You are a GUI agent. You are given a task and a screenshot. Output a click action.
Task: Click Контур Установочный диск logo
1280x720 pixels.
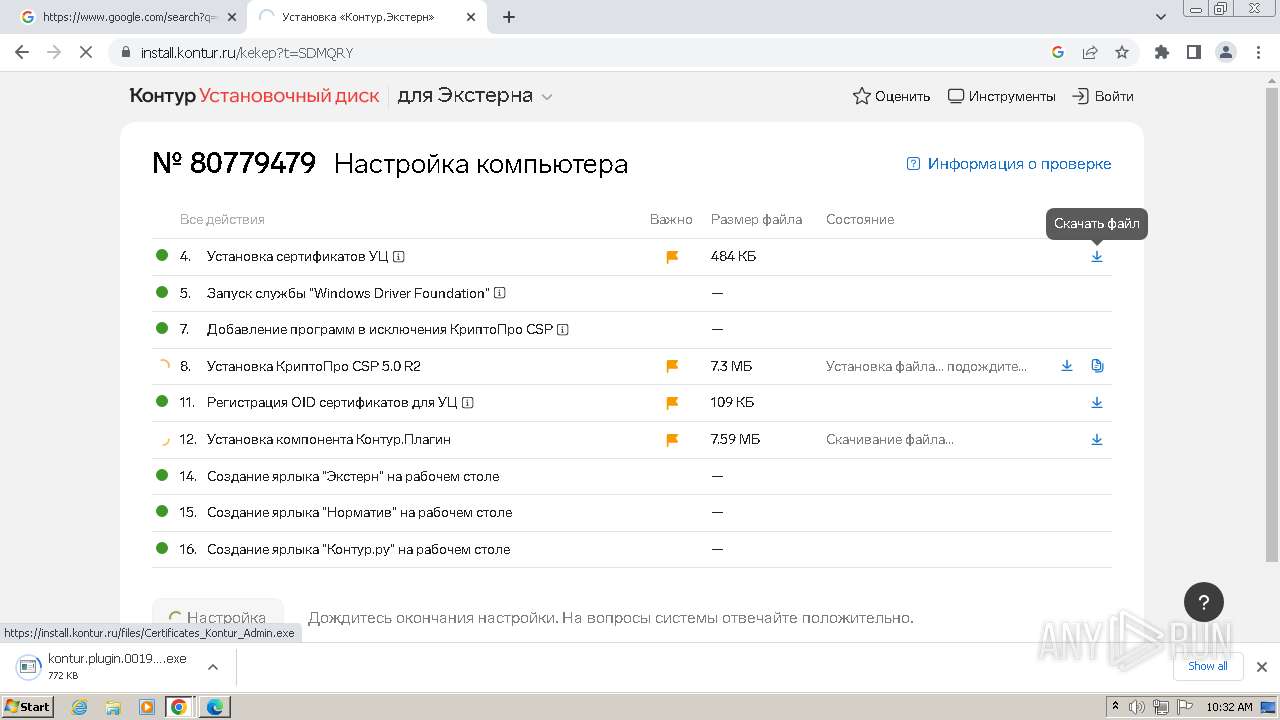coord(254,96)
